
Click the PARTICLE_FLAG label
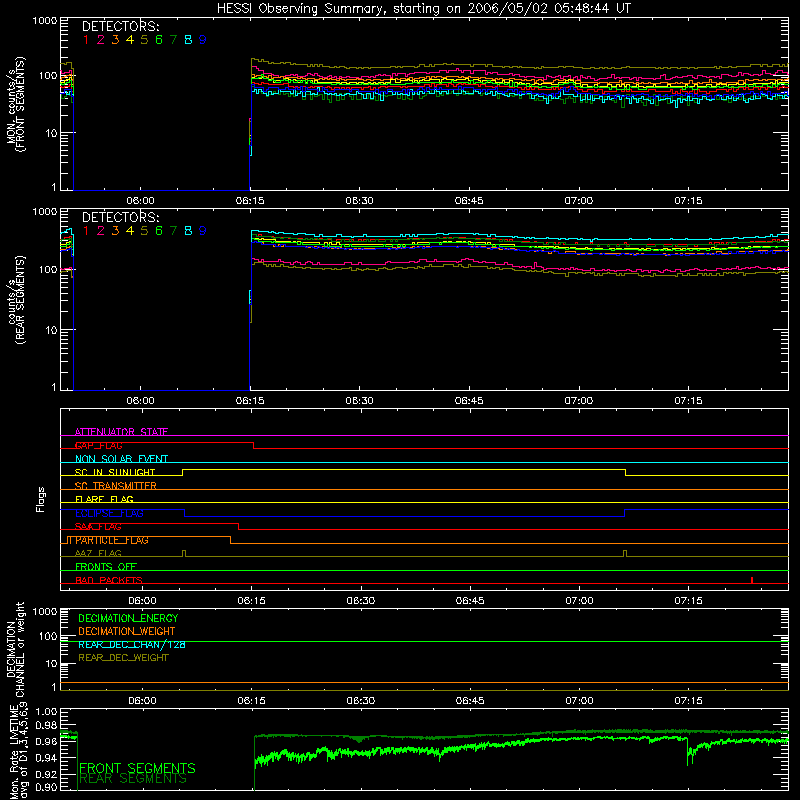[x=112, y=540]
